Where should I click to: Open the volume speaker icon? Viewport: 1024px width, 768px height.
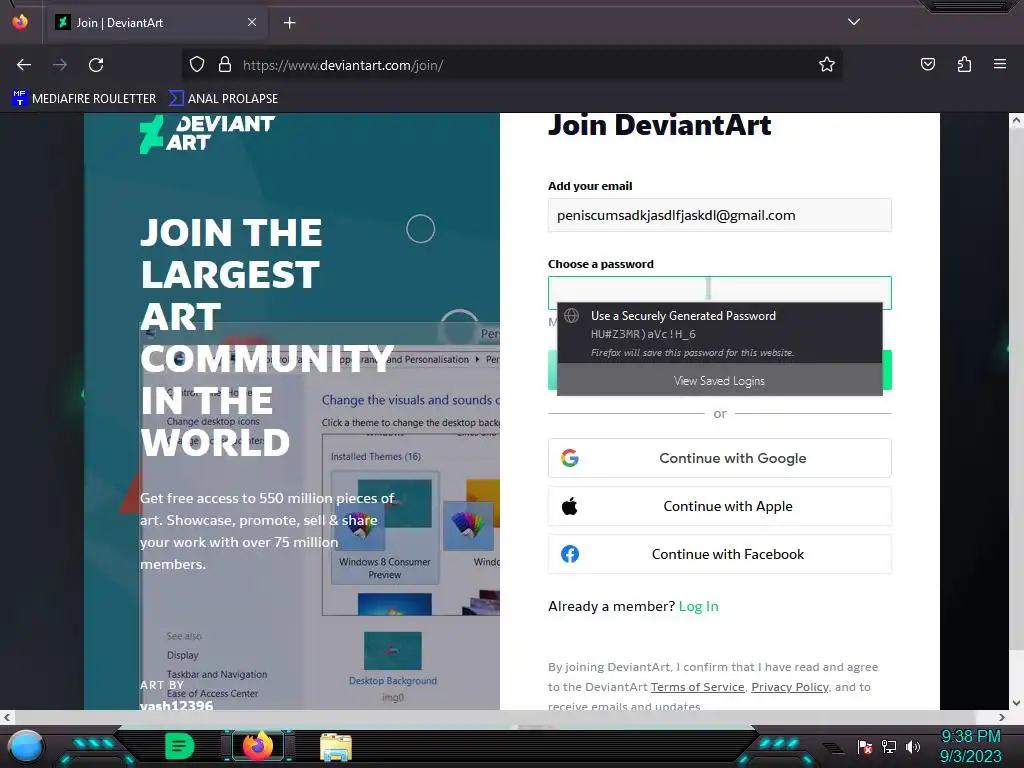[913, 746]
